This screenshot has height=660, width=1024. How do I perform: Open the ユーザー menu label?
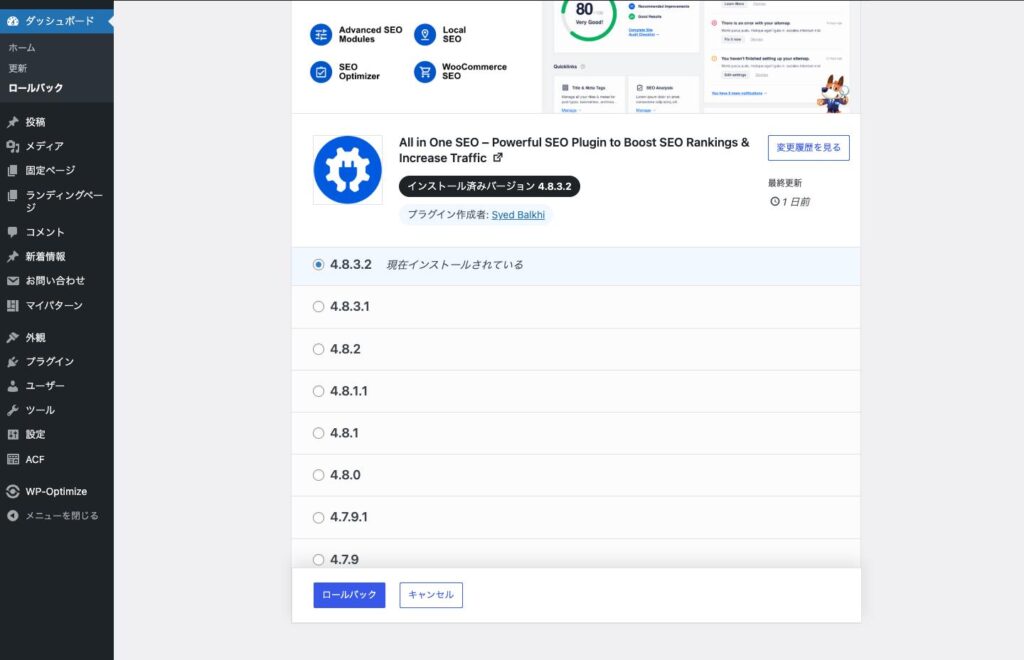[x=45, y=386]
